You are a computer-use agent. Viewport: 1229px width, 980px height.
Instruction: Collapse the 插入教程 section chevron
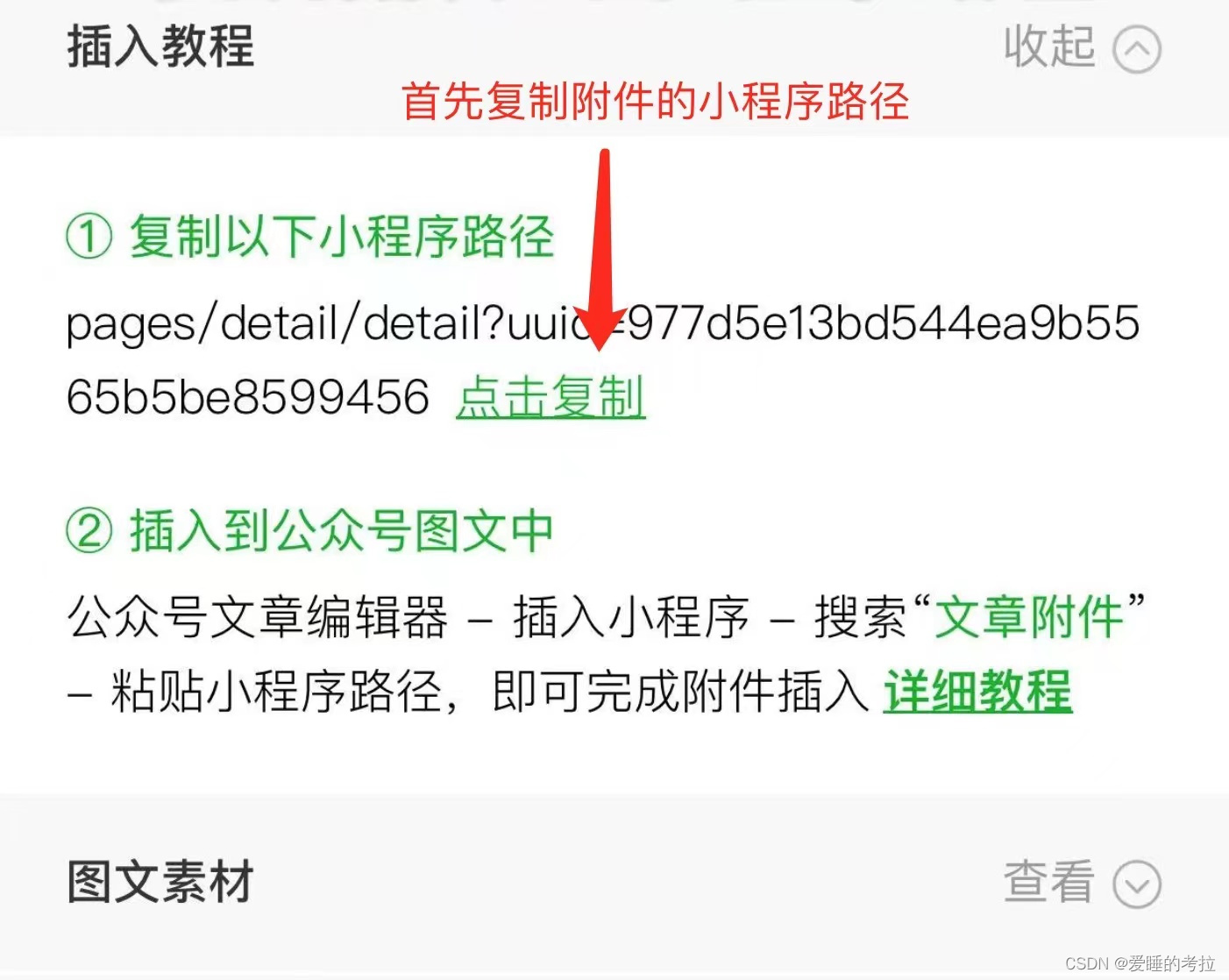click(1137, 49)
